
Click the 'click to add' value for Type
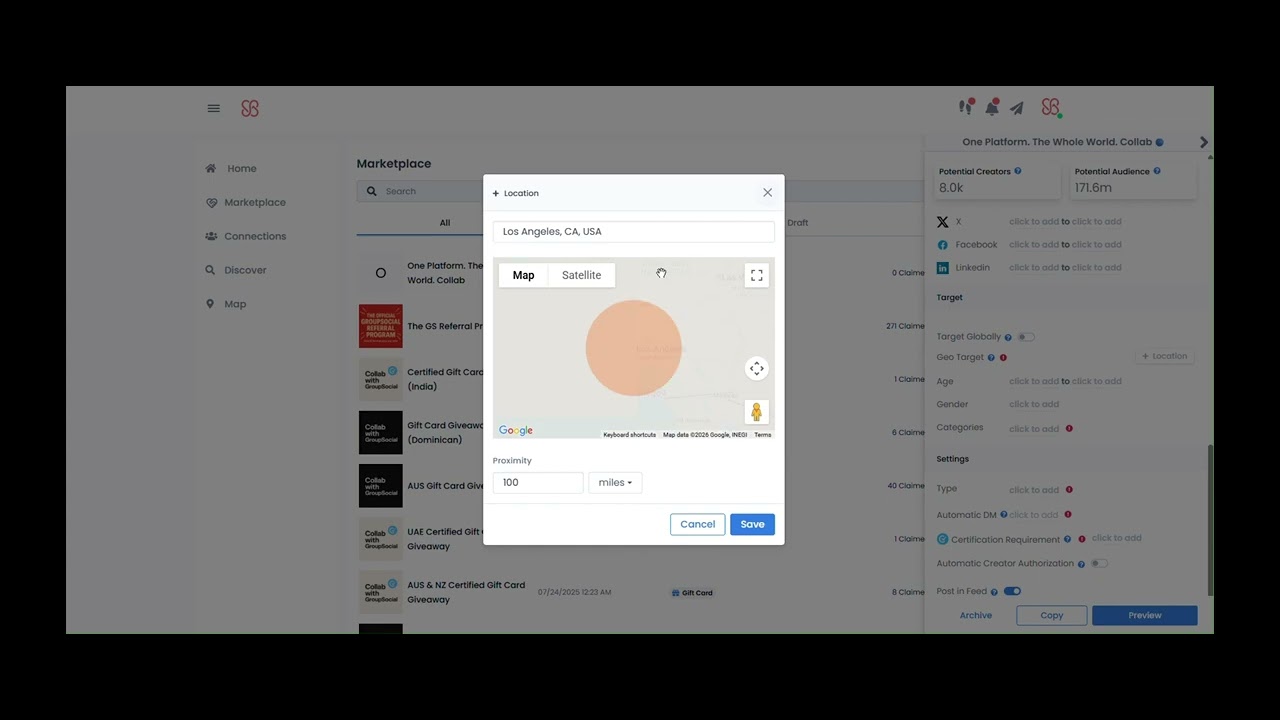[1034, 490]
